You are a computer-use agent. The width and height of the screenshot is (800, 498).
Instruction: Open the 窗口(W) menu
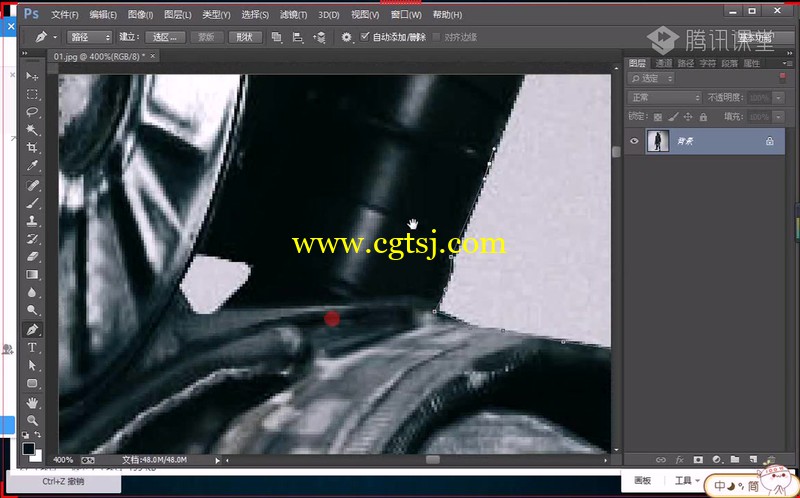click(x=406, y=15)
